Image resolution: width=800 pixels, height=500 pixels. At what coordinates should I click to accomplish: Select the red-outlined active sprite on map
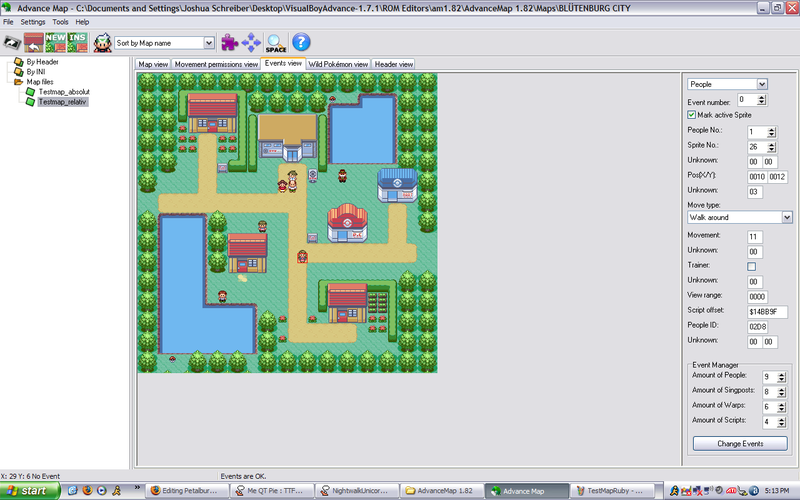[303, 257]
